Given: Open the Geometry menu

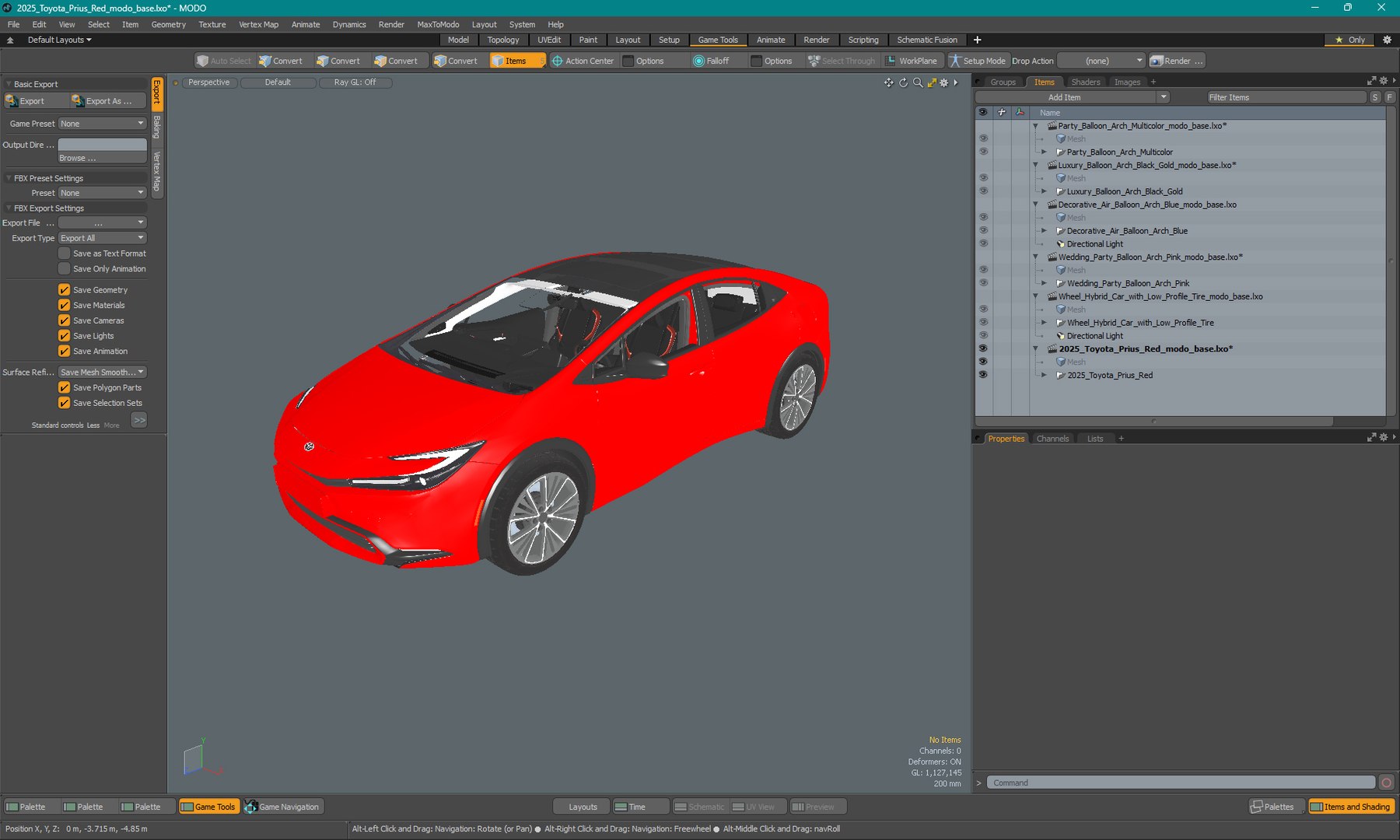Looking at the screenshot, I should click(169, 24).
